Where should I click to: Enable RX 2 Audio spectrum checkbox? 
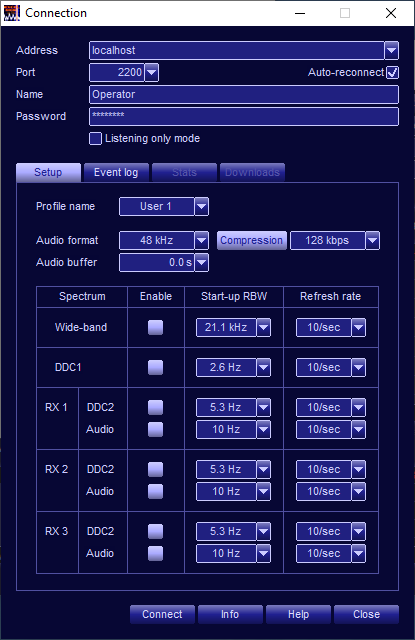pyautogui.click(x=155, y=491)
